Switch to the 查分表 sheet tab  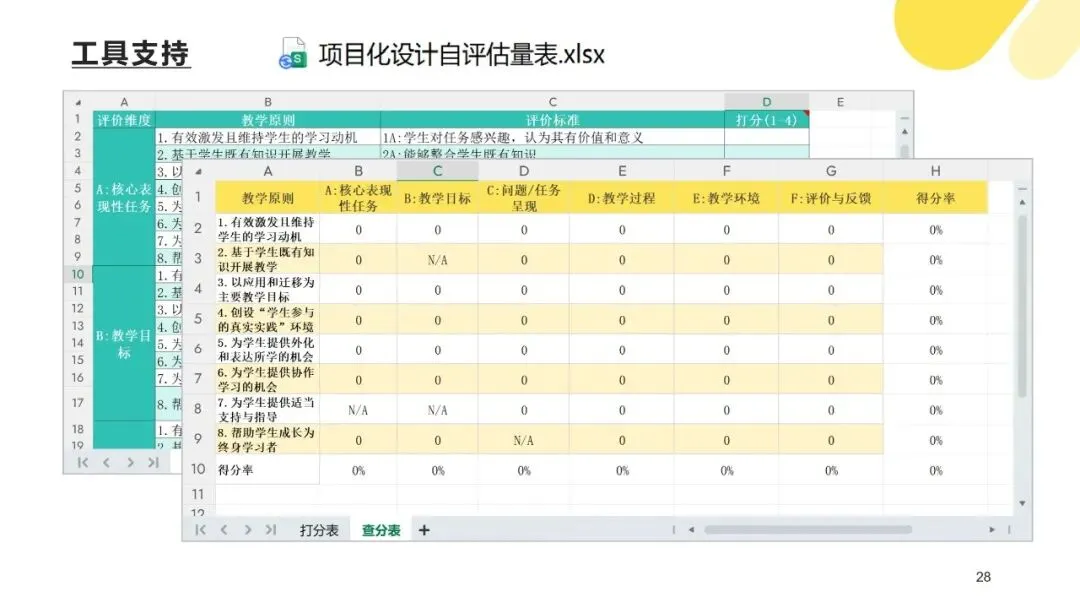(x=381, y=530)
